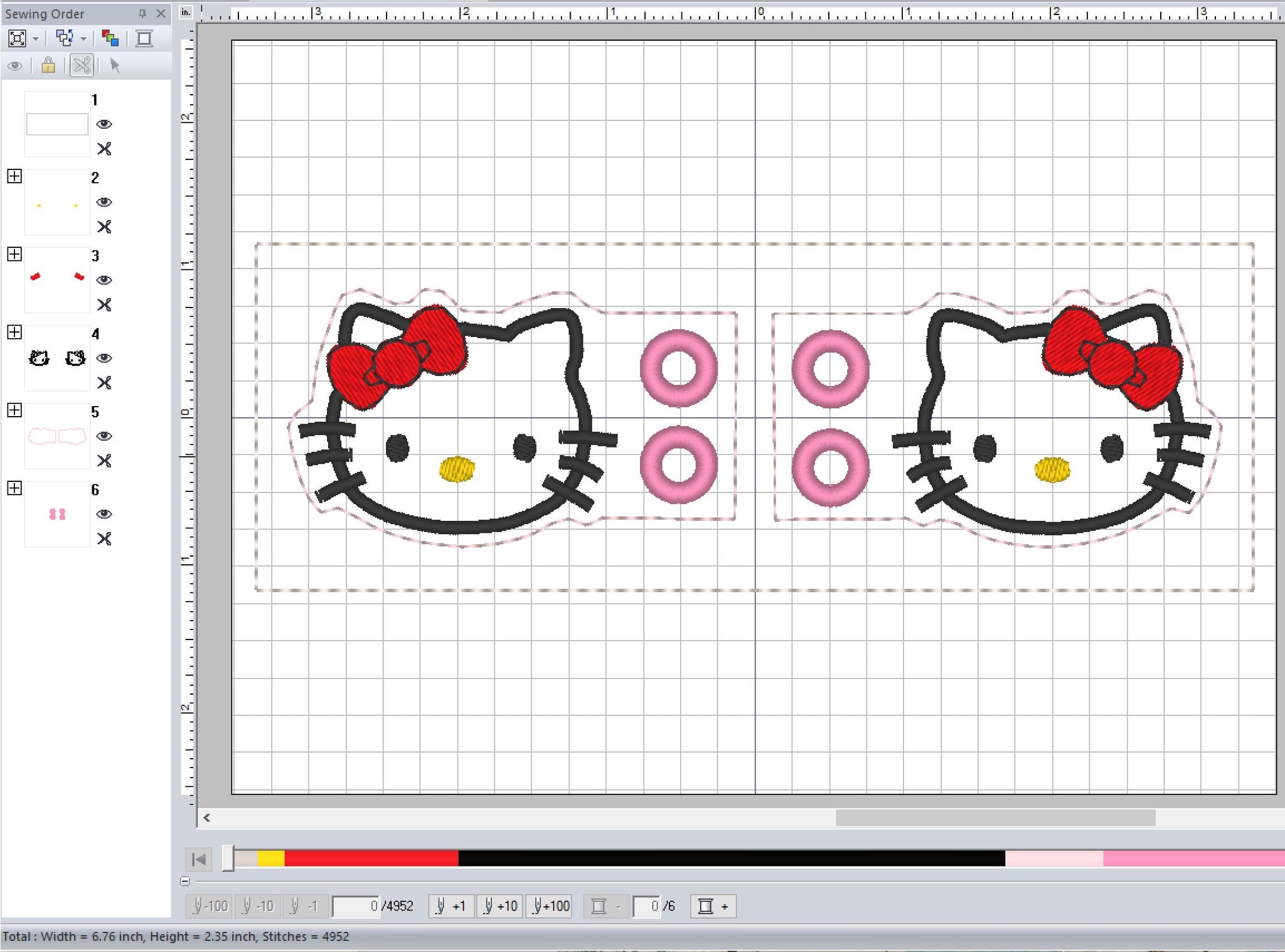The width and height of the screenshot is (1285, 952).
Task: Toggle visibility of frame 3 red bows
Action: pos(104,280)
